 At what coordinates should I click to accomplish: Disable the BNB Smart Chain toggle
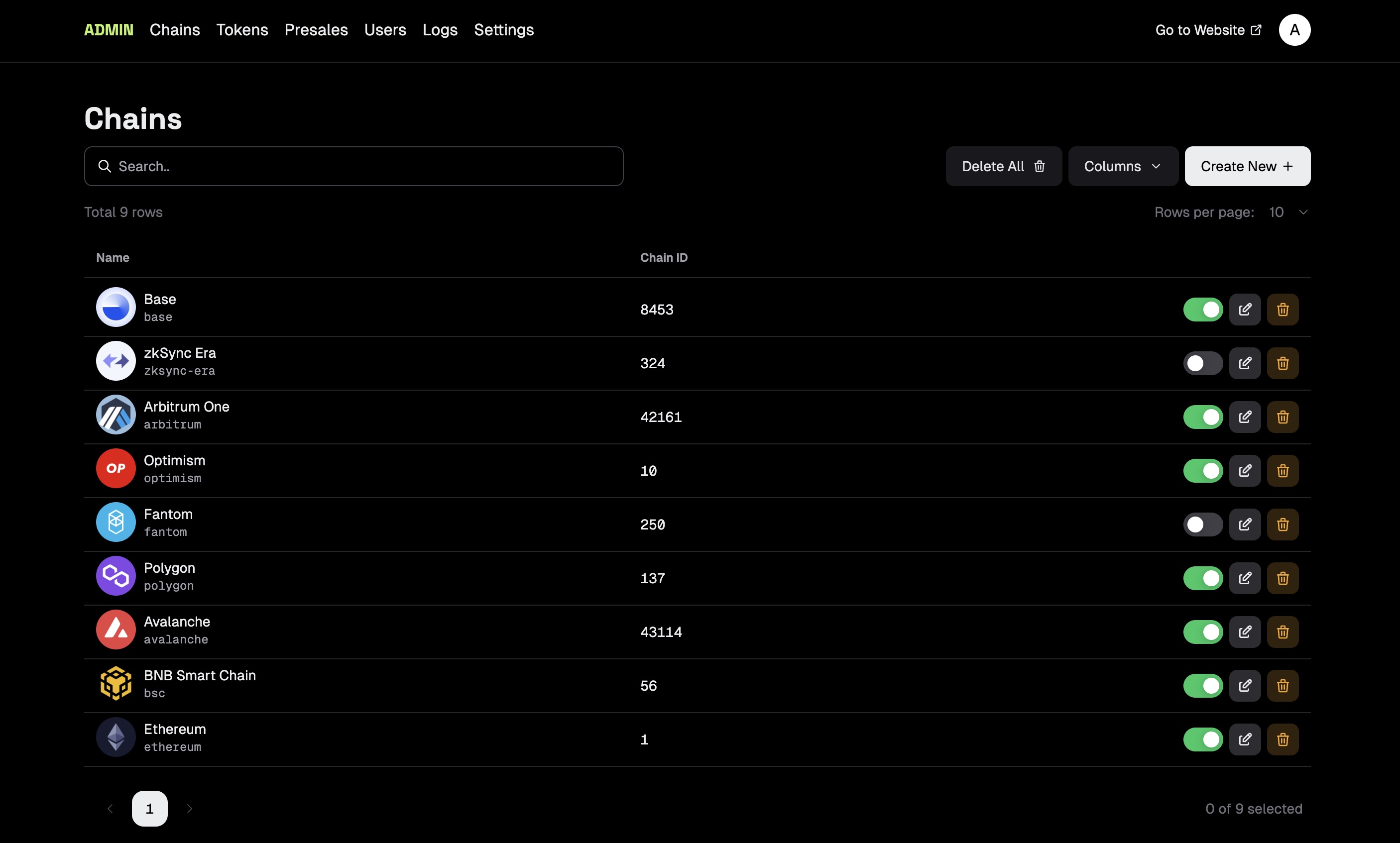[1203, 686]
